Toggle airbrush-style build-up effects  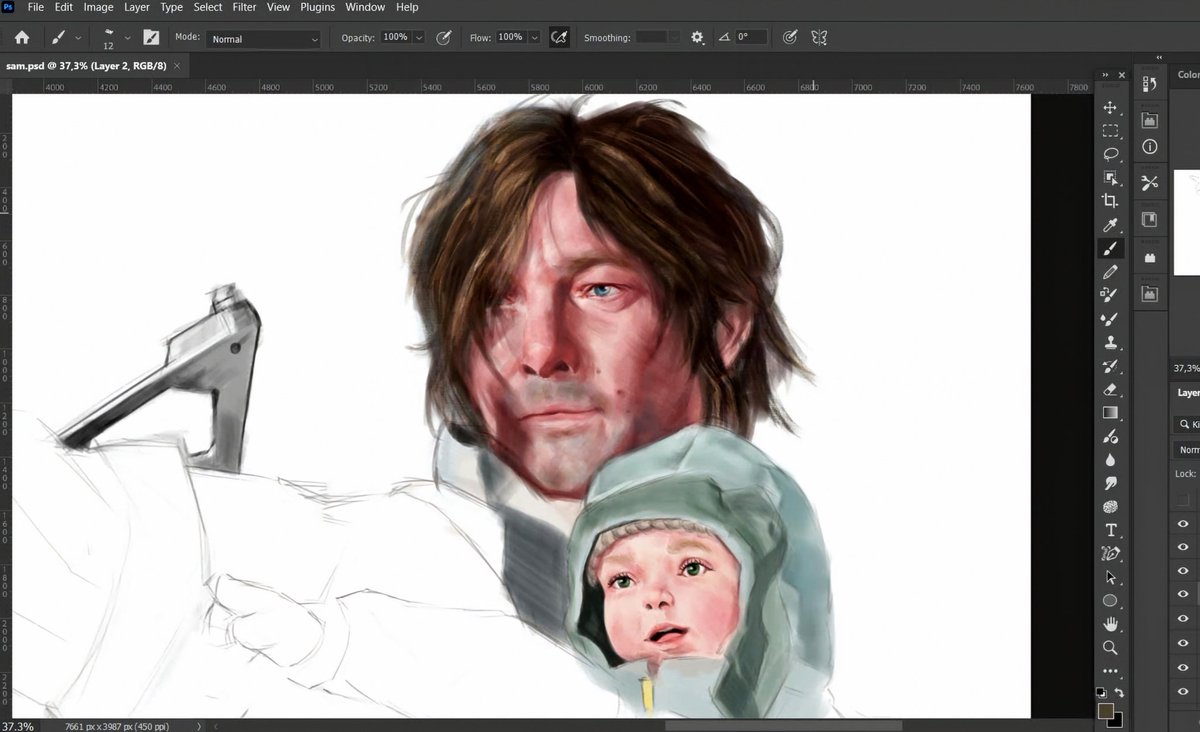pyautogui.click(x=560, y=38)
